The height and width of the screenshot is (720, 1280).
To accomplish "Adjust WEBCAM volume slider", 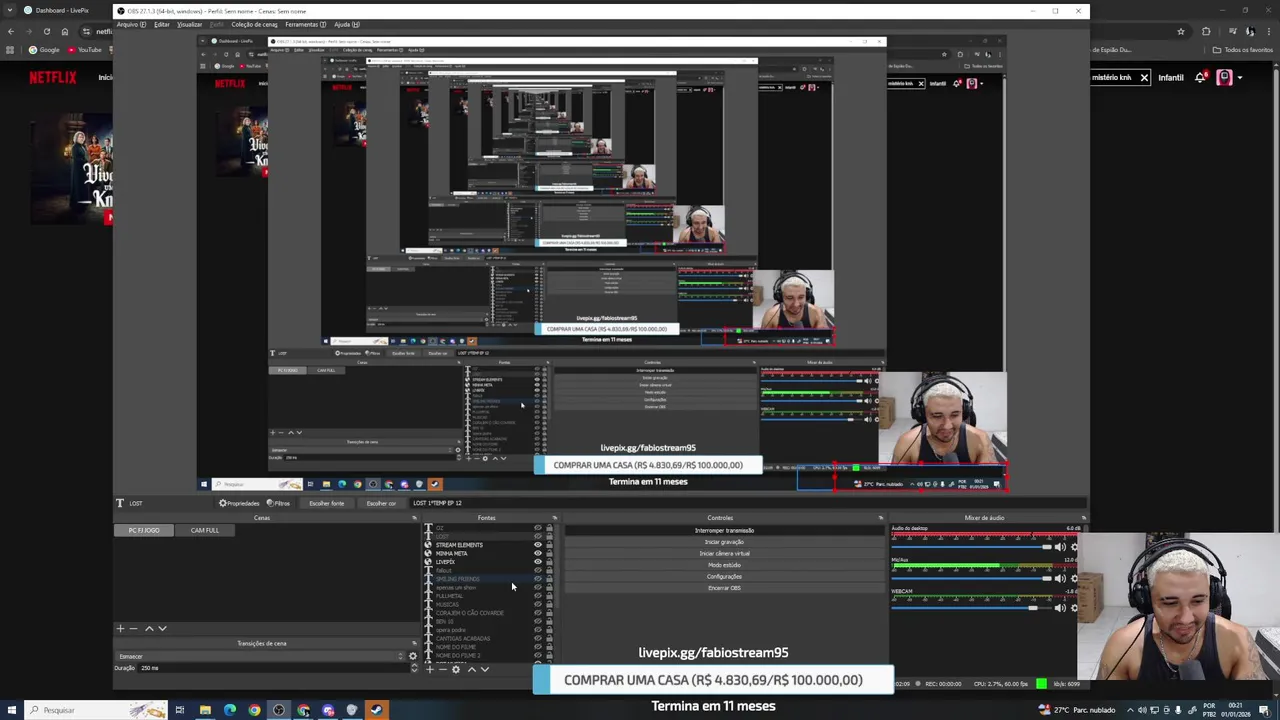I will (x=972, y=608).
